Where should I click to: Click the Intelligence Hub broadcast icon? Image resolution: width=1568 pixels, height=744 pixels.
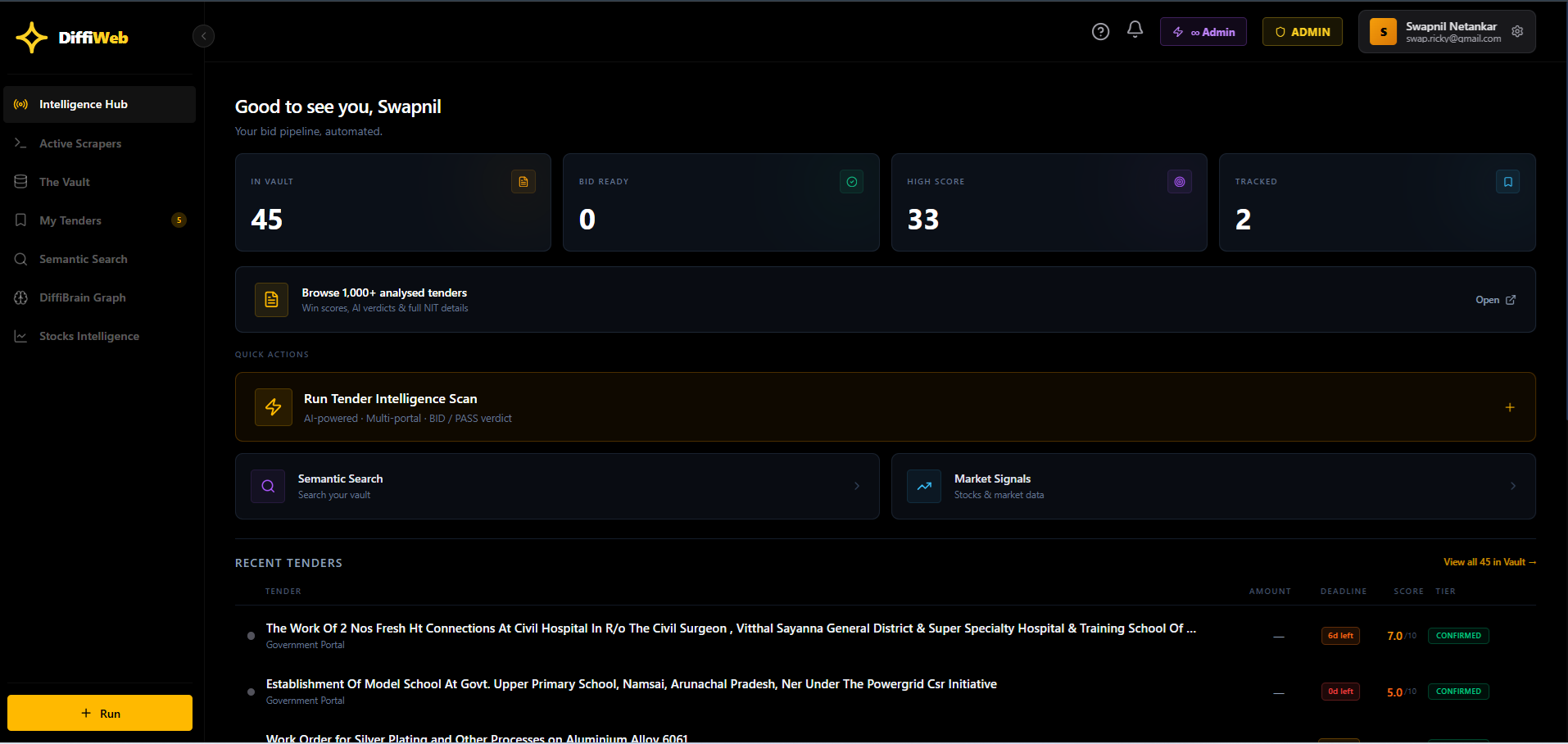coord(21,104)
